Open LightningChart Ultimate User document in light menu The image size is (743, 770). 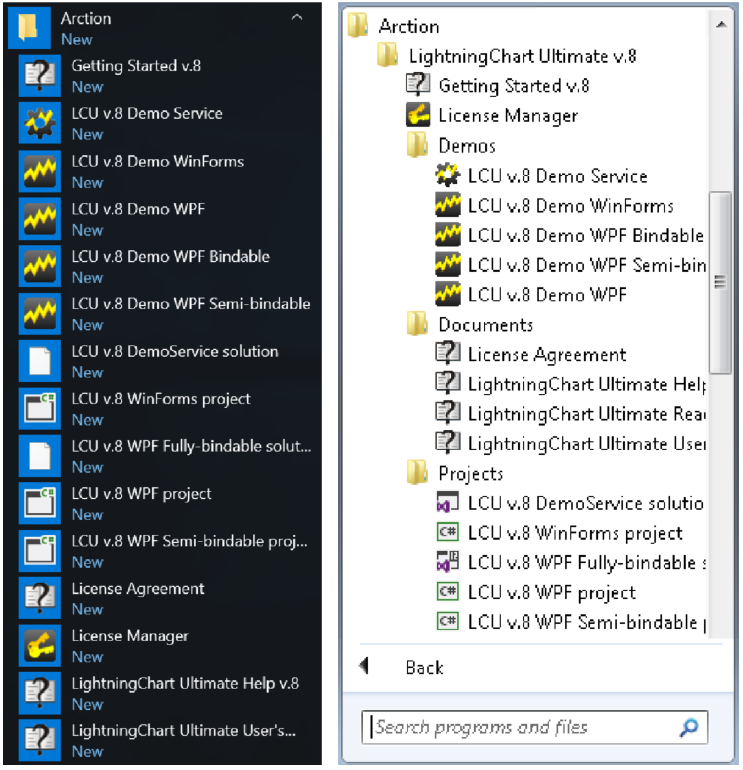point(587,443)
